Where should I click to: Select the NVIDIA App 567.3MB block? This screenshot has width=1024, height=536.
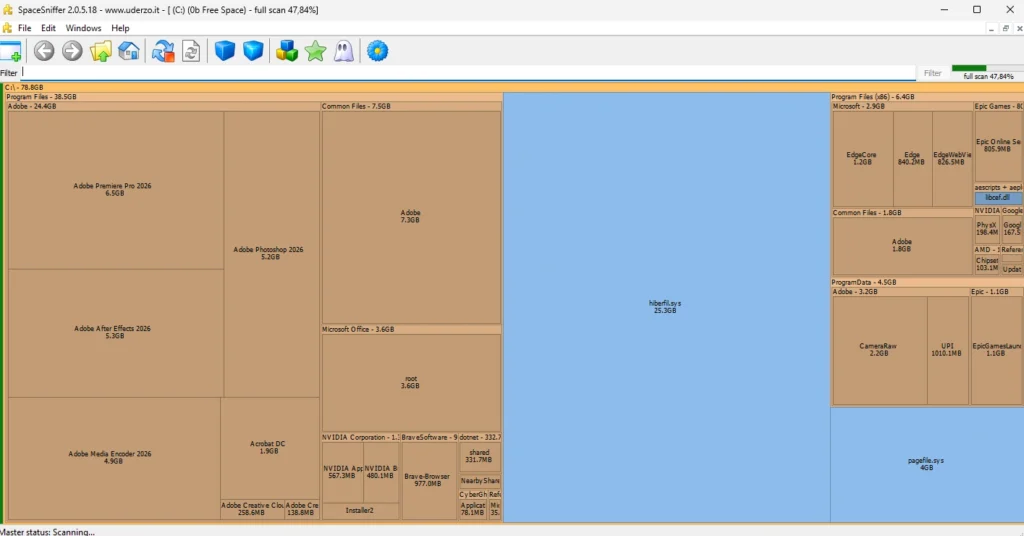coord(342,472)
